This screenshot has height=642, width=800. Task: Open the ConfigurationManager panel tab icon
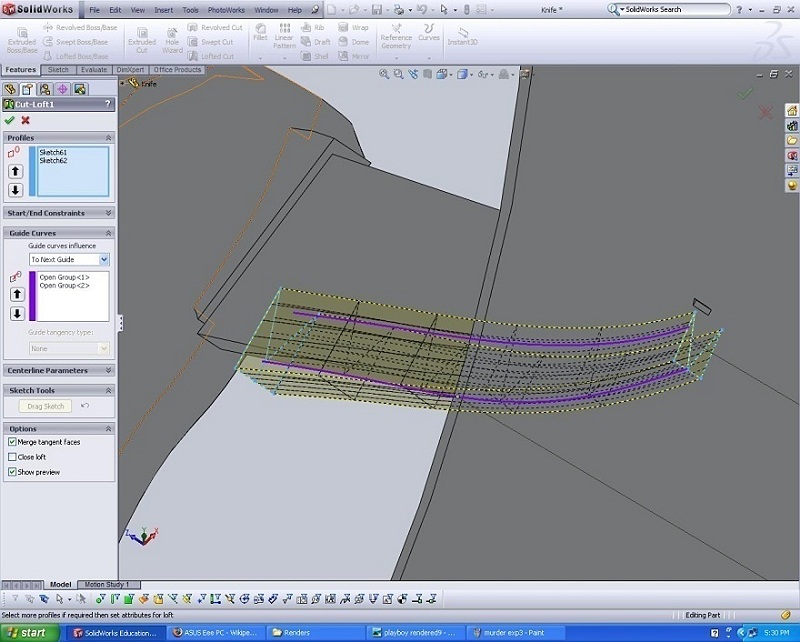pos(45,89)
